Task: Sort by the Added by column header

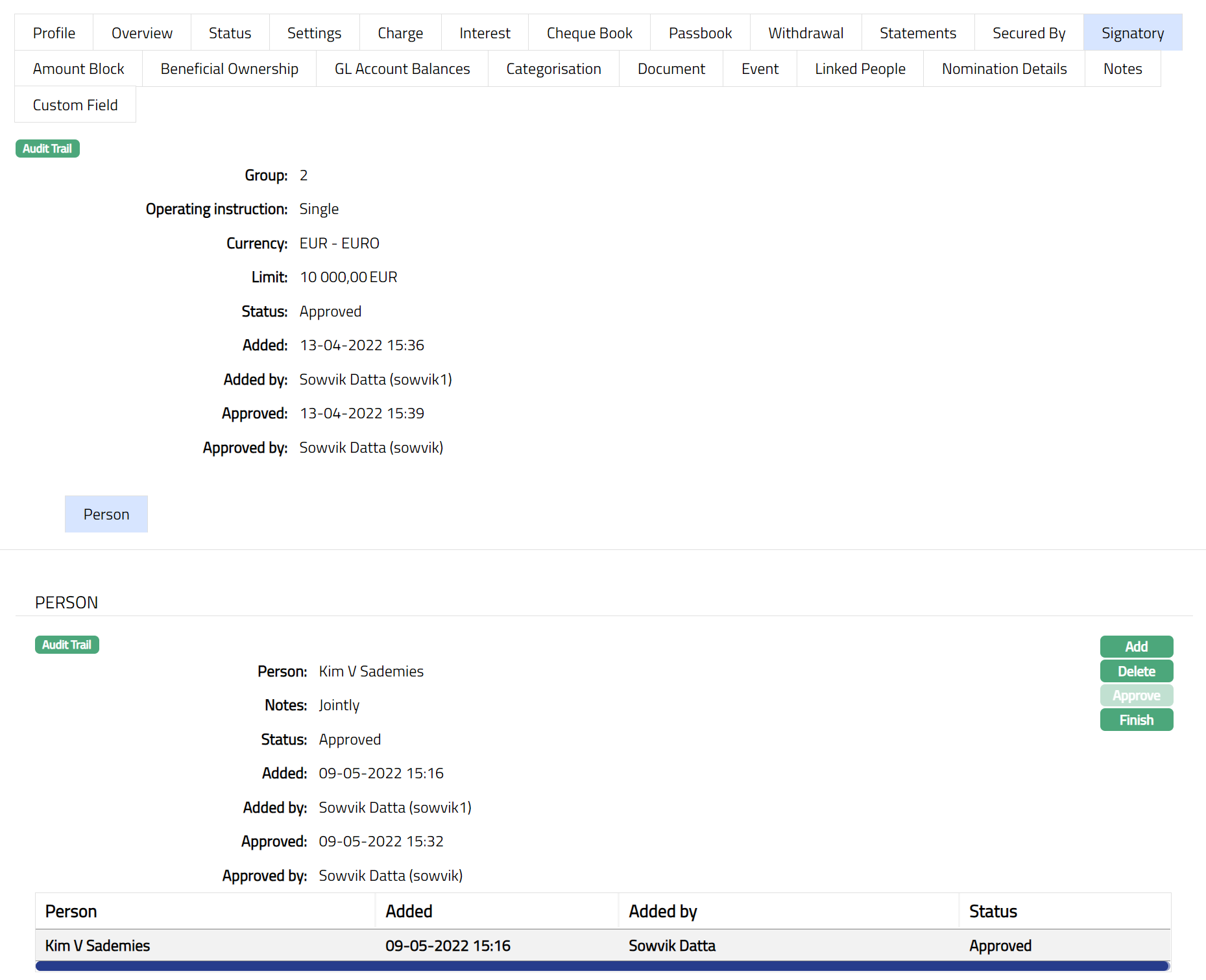Action: [662, 911]
